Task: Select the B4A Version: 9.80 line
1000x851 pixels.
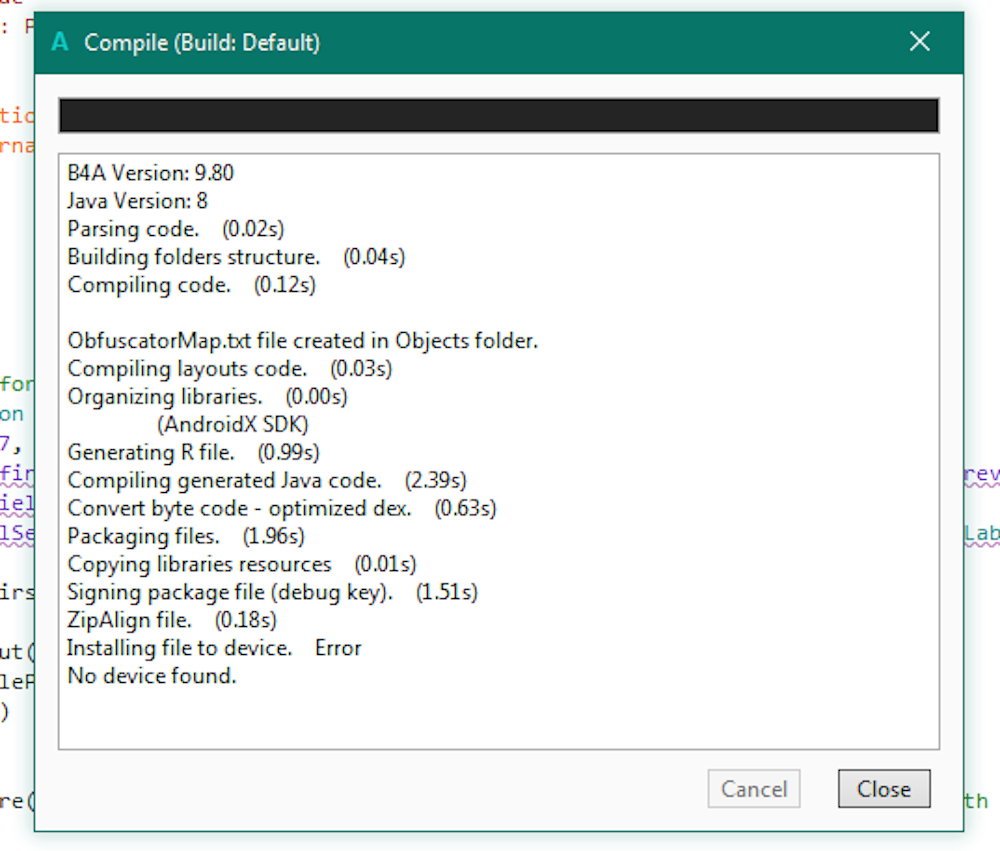Action: (x=150, y=173)
